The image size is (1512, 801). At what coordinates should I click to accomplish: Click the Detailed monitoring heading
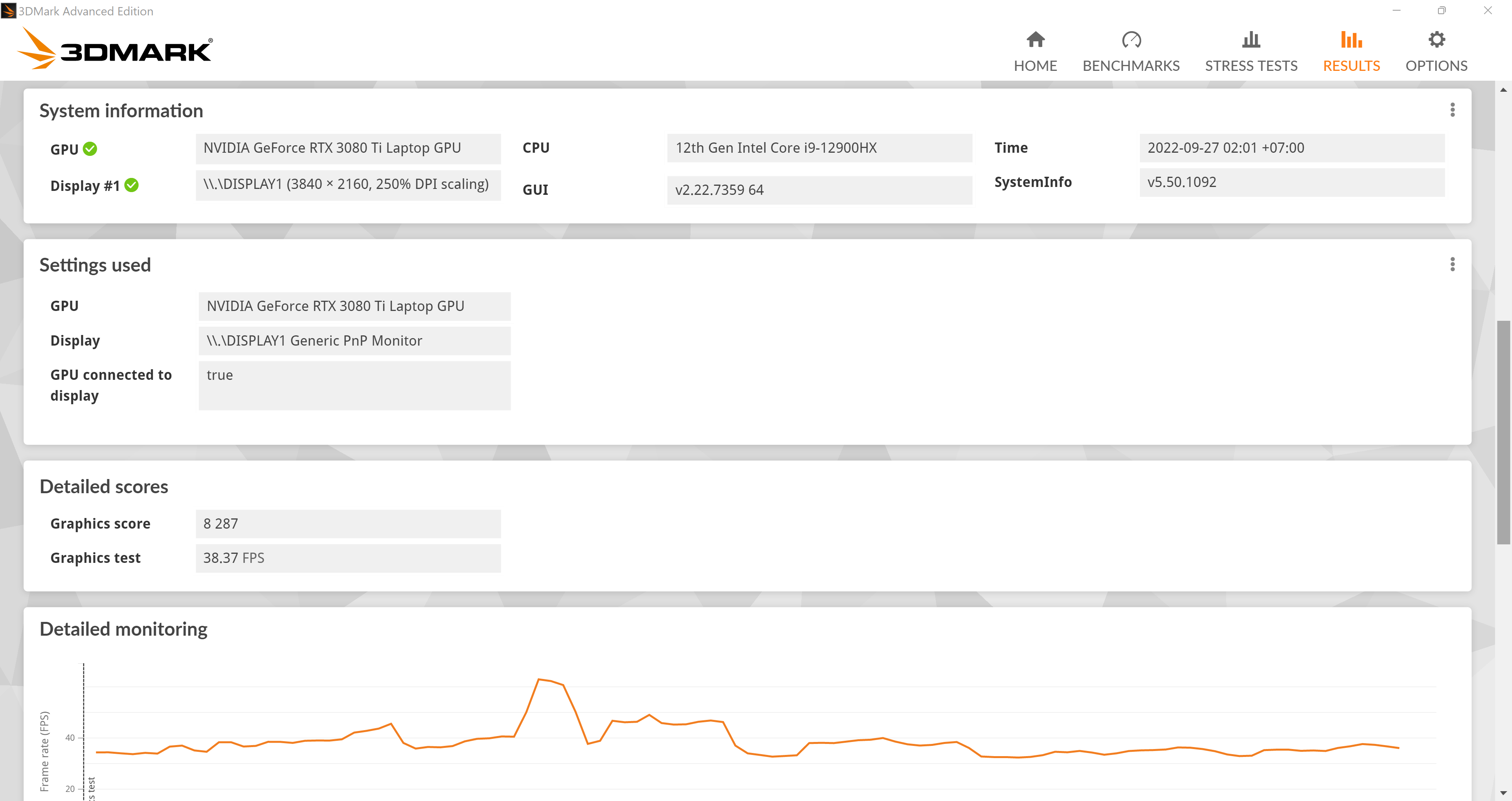click(123, 629)
